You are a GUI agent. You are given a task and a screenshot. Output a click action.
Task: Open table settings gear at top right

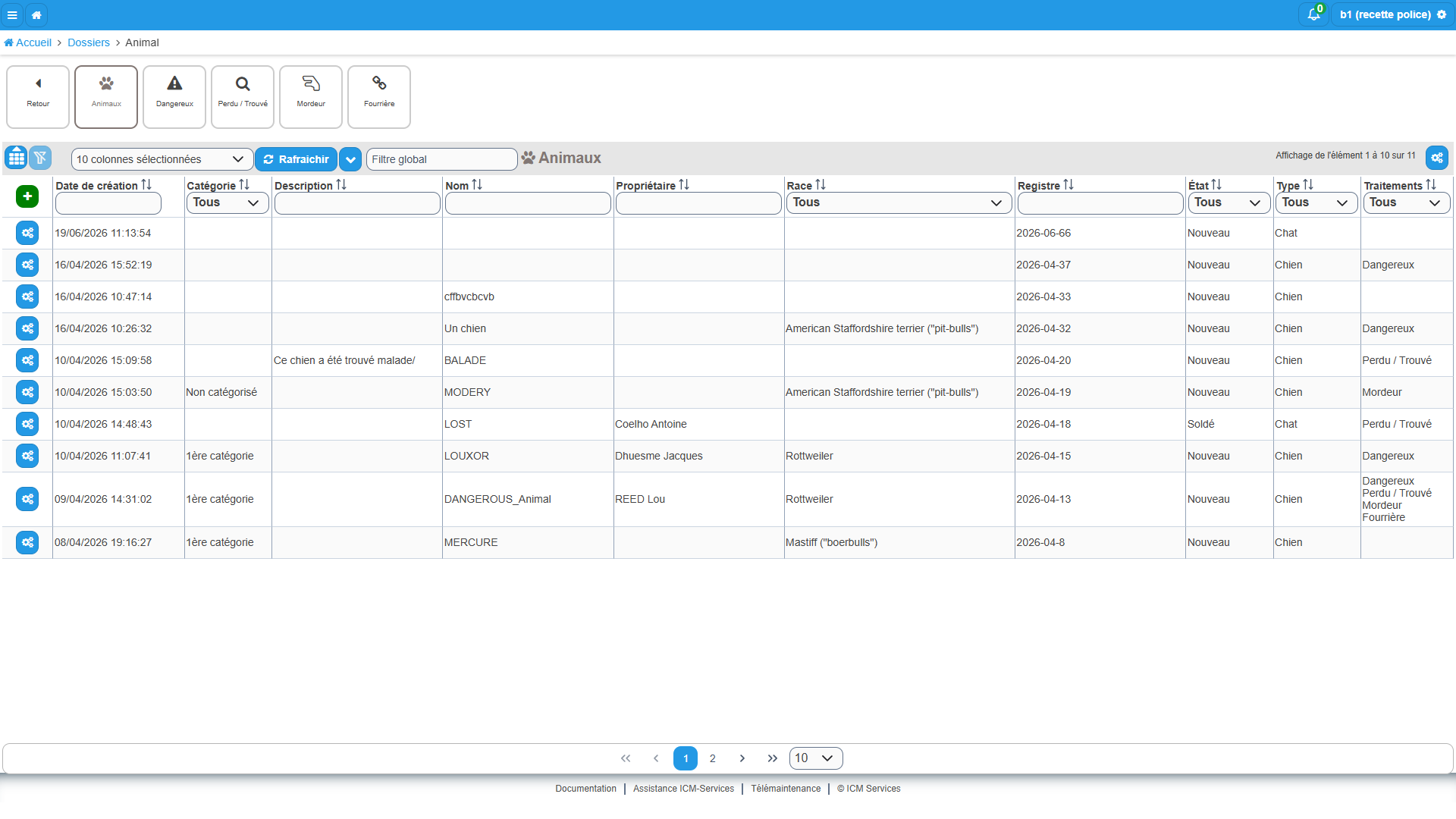(1437, 158)
